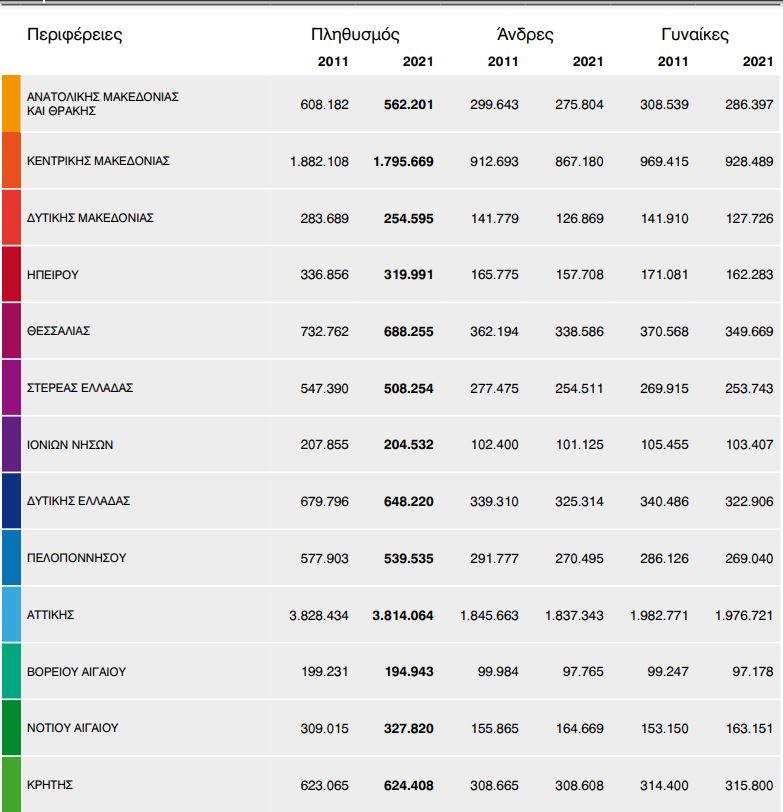
Task: Select the Γυναίκες column header
Action: [x=695, y=35]
